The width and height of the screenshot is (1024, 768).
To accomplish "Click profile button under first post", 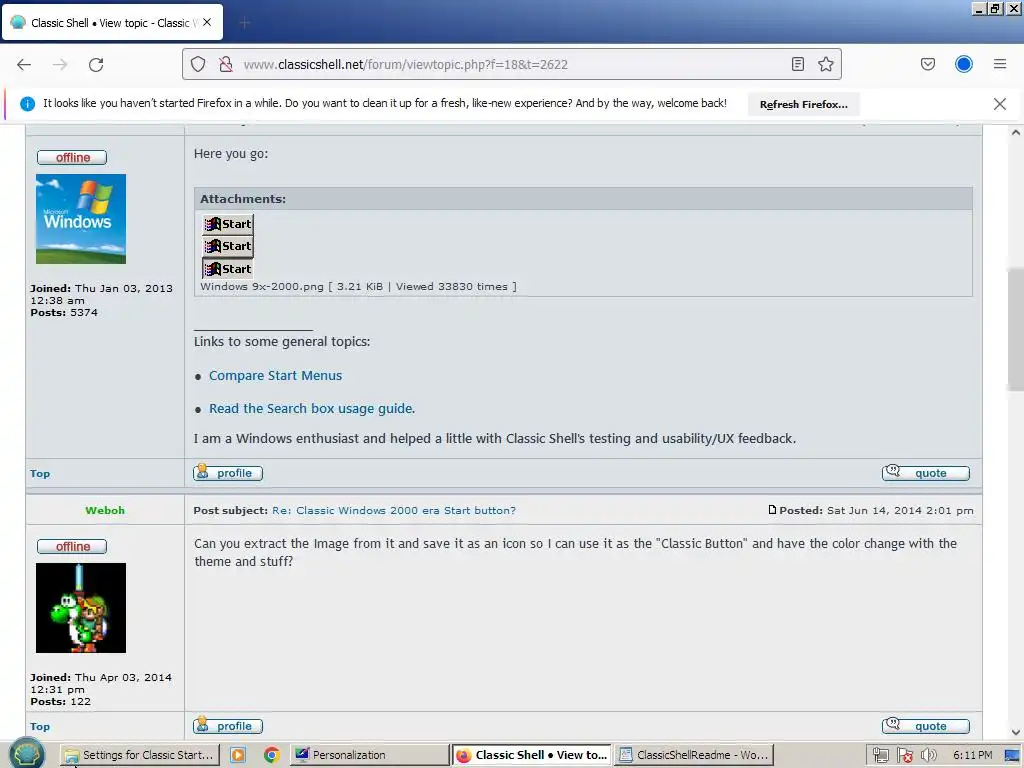I will (x=228, y=473).
